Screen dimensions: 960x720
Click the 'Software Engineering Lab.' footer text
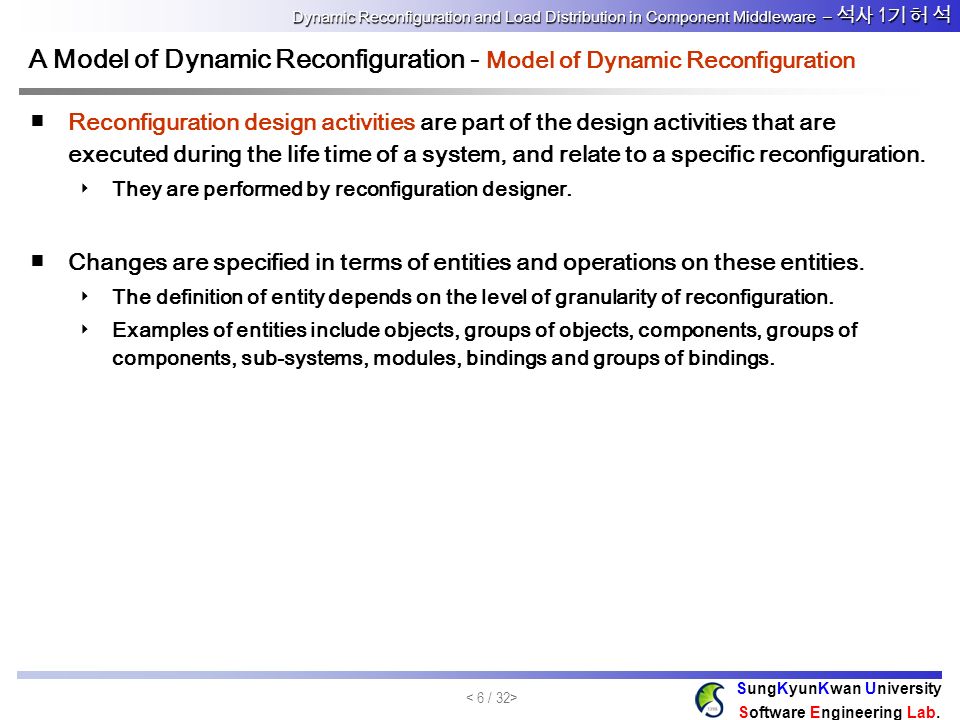[839, 712]
